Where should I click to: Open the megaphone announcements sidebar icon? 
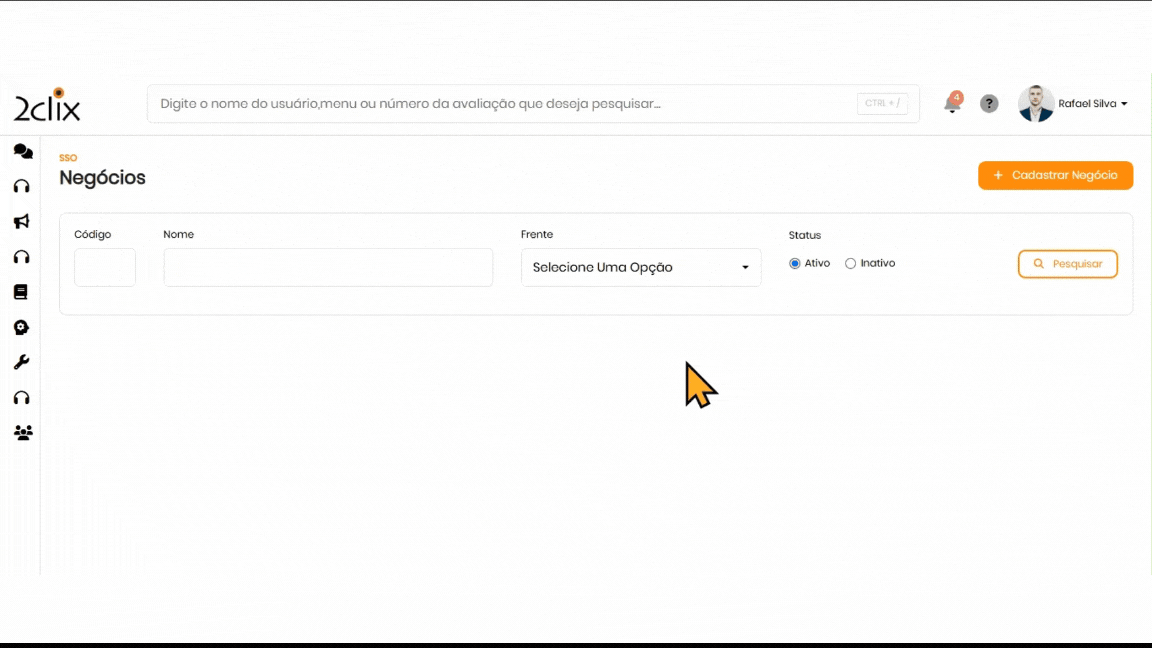(21, 221)
